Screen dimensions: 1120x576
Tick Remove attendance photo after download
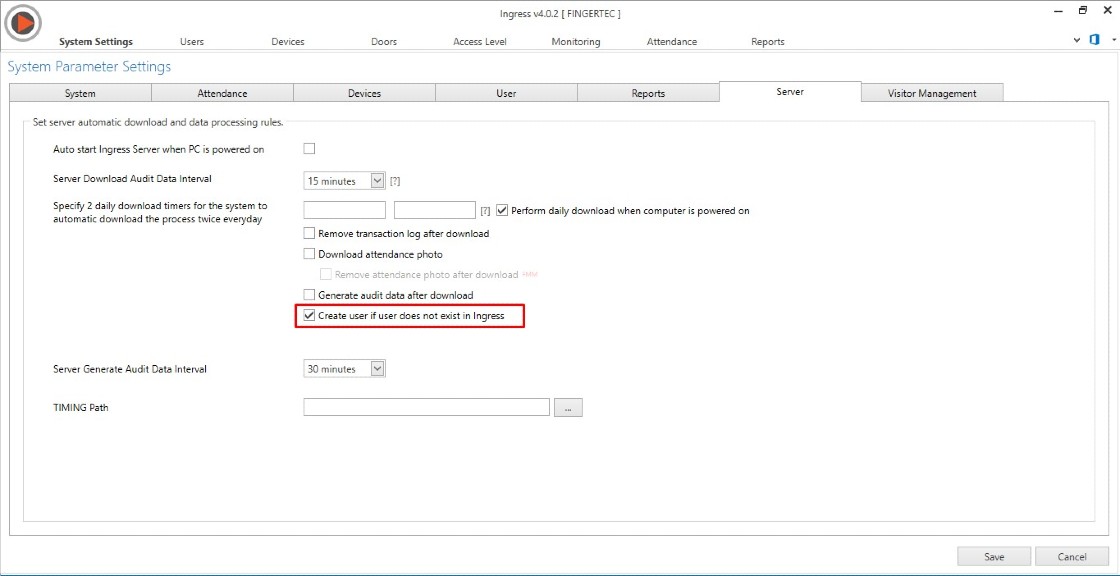coord(326,274)
